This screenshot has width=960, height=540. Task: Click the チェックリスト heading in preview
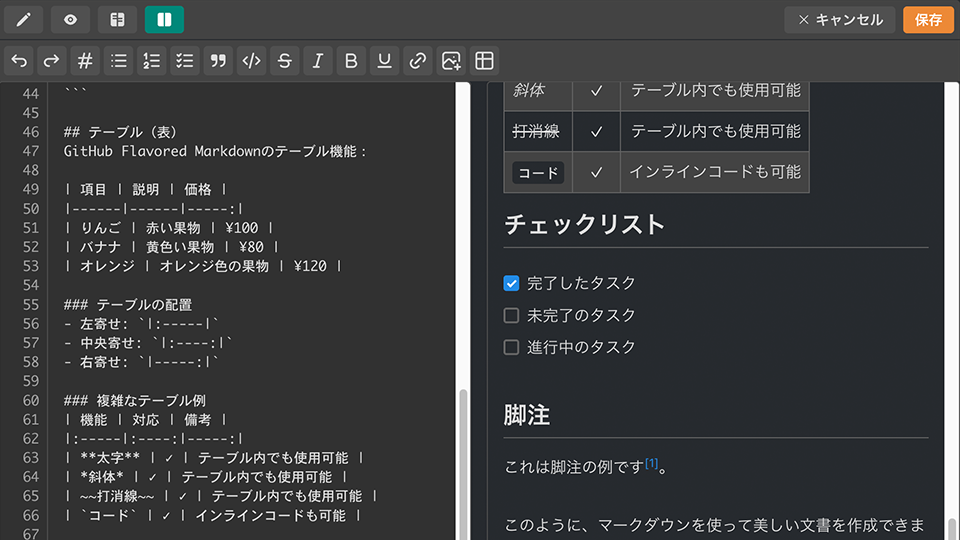tap(584, 224)
